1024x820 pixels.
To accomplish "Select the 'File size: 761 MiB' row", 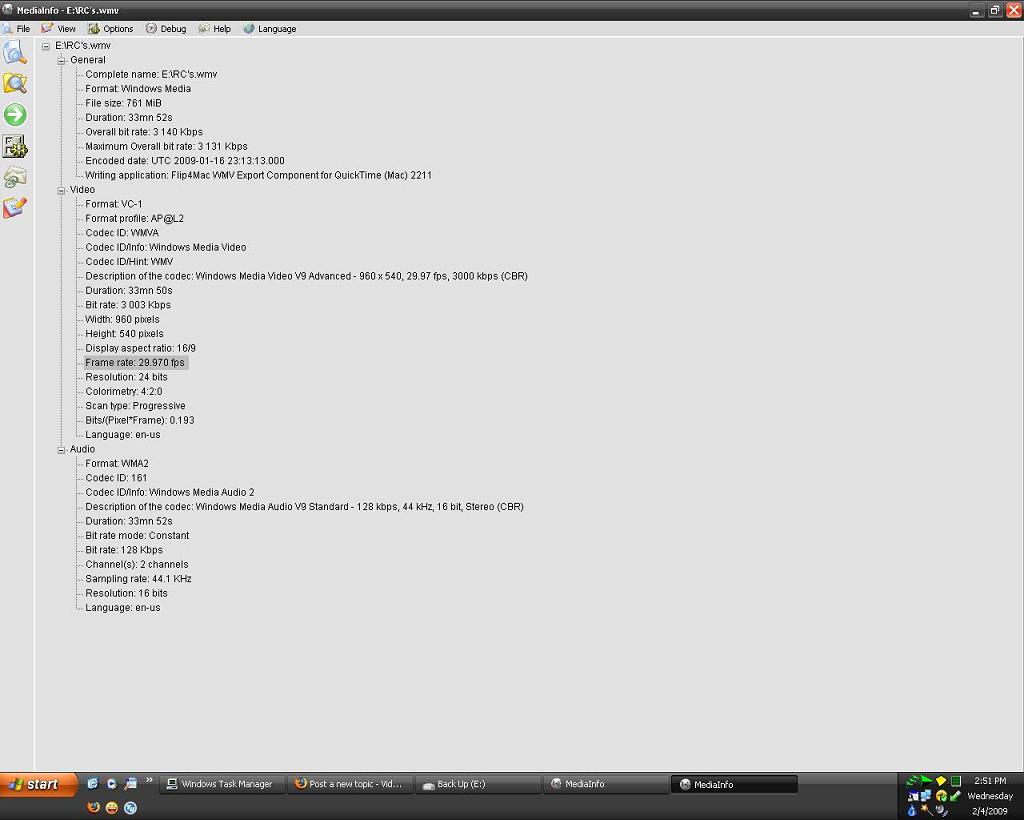I will coord(123,103).
